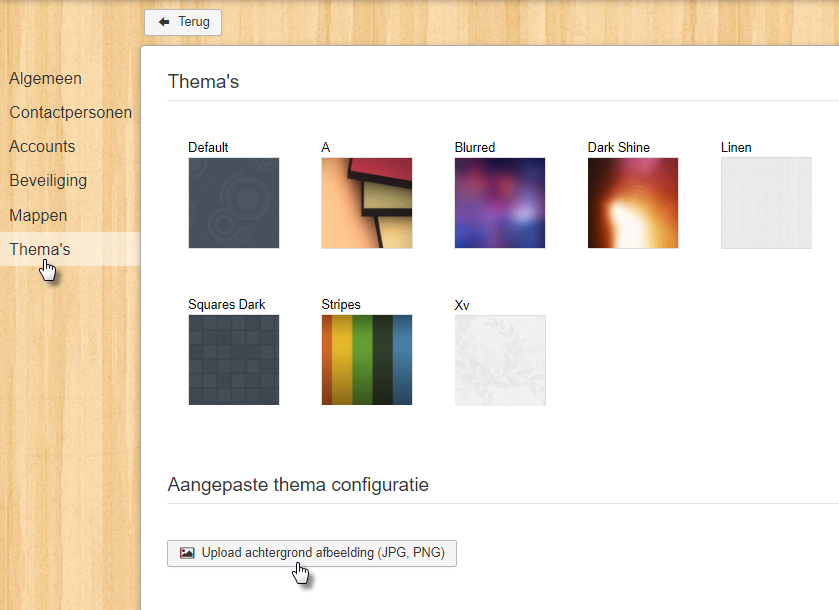Click the Dark Shine label text
839x610 pixels.
tap(619, 147)
